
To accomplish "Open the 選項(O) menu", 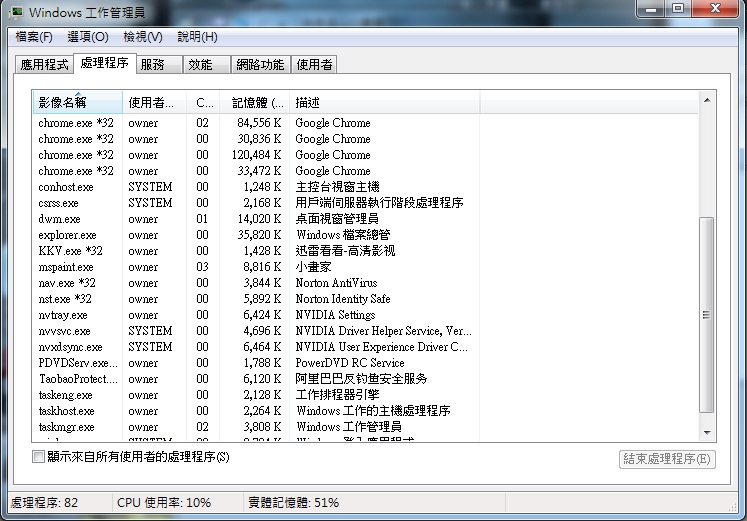I will [x=88, y=37].
